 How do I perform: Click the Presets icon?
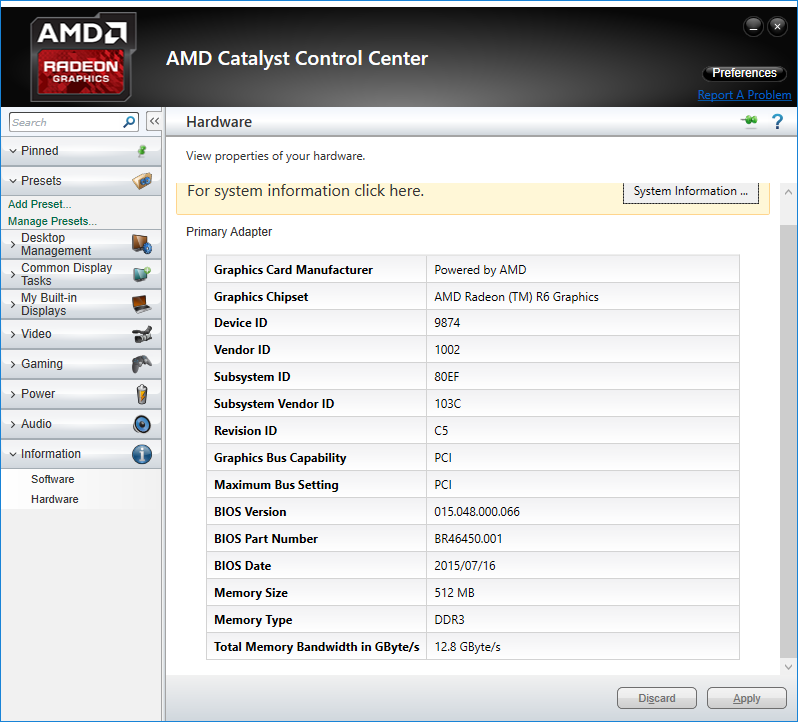coord(142,181)
